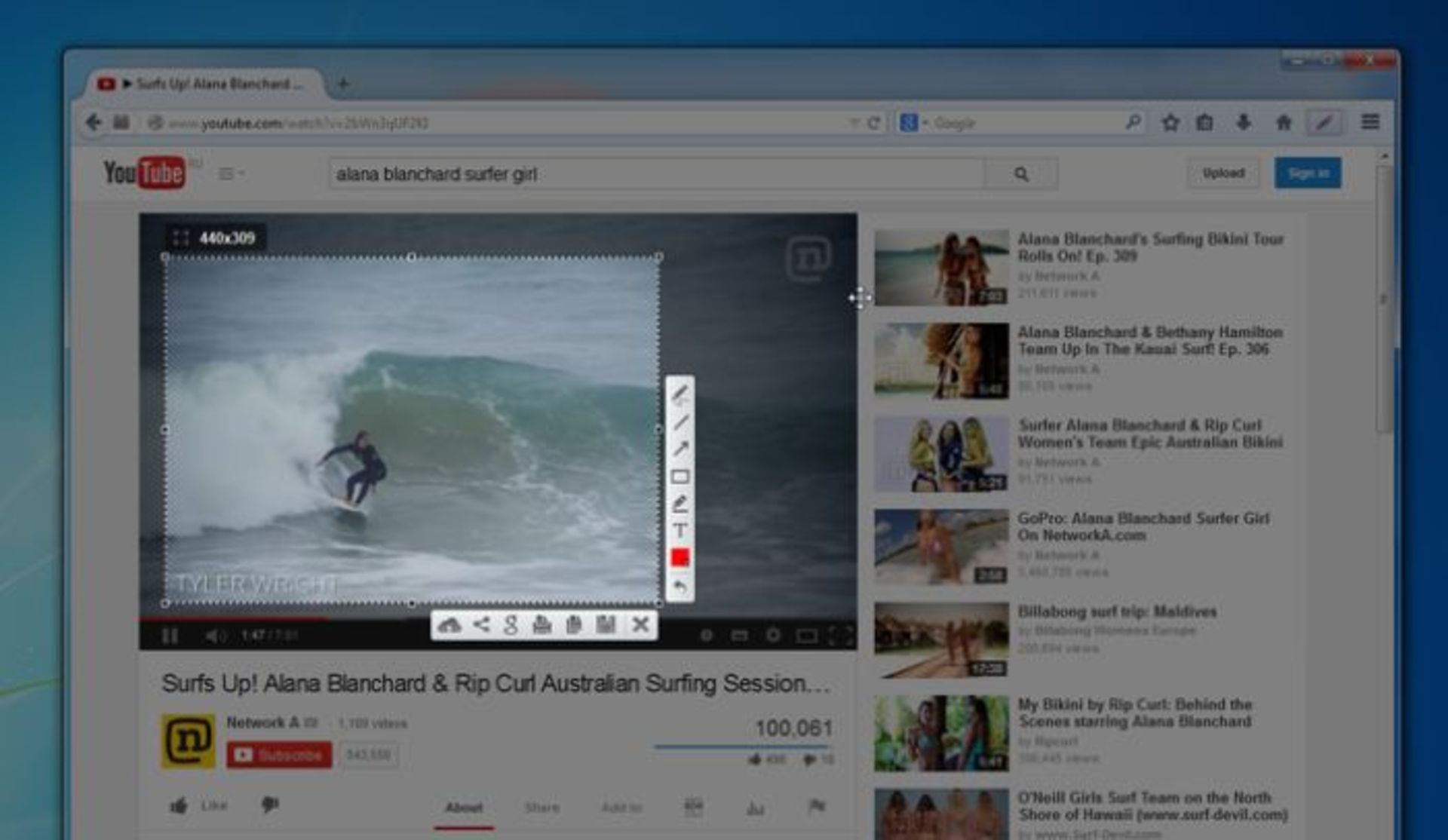Select the pencil tool in Lightshot
The image size is (1448, 840).
(x=680, y=393)
